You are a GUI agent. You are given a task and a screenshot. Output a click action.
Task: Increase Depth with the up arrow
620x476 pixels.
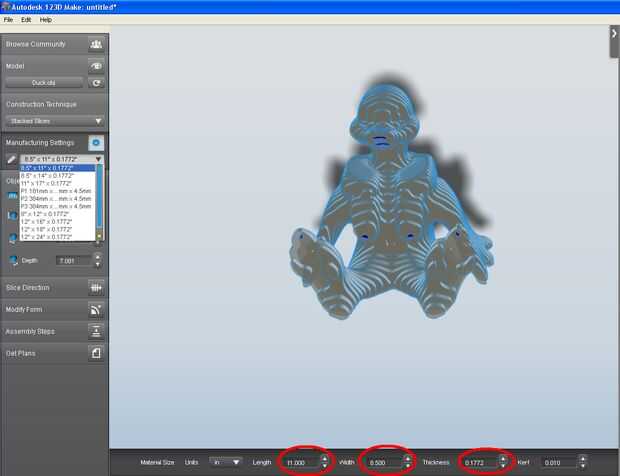pyautogui.click(x=98, y=258)
